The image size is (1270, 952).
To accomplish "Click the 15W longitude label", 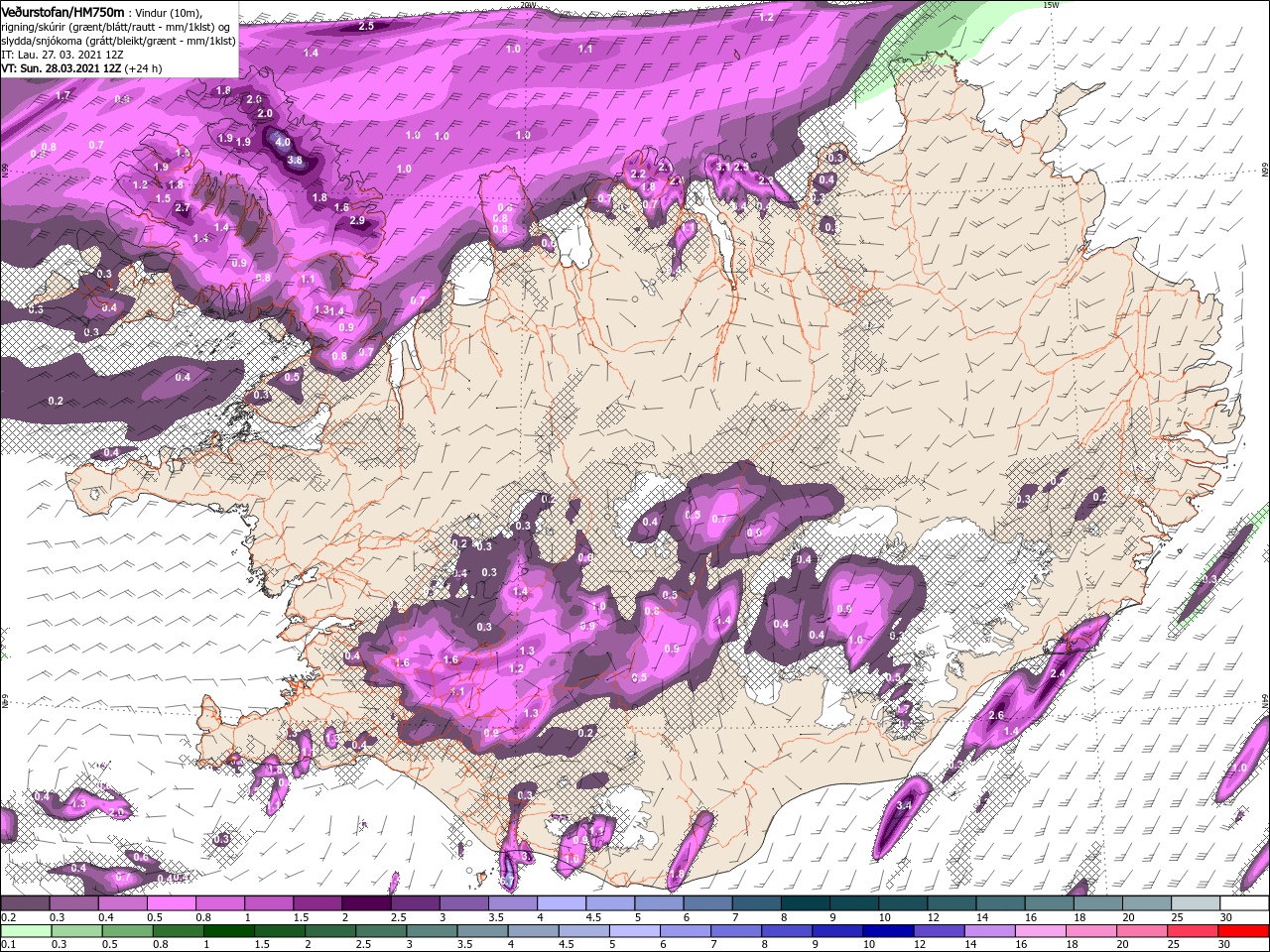I will 1051,5.
